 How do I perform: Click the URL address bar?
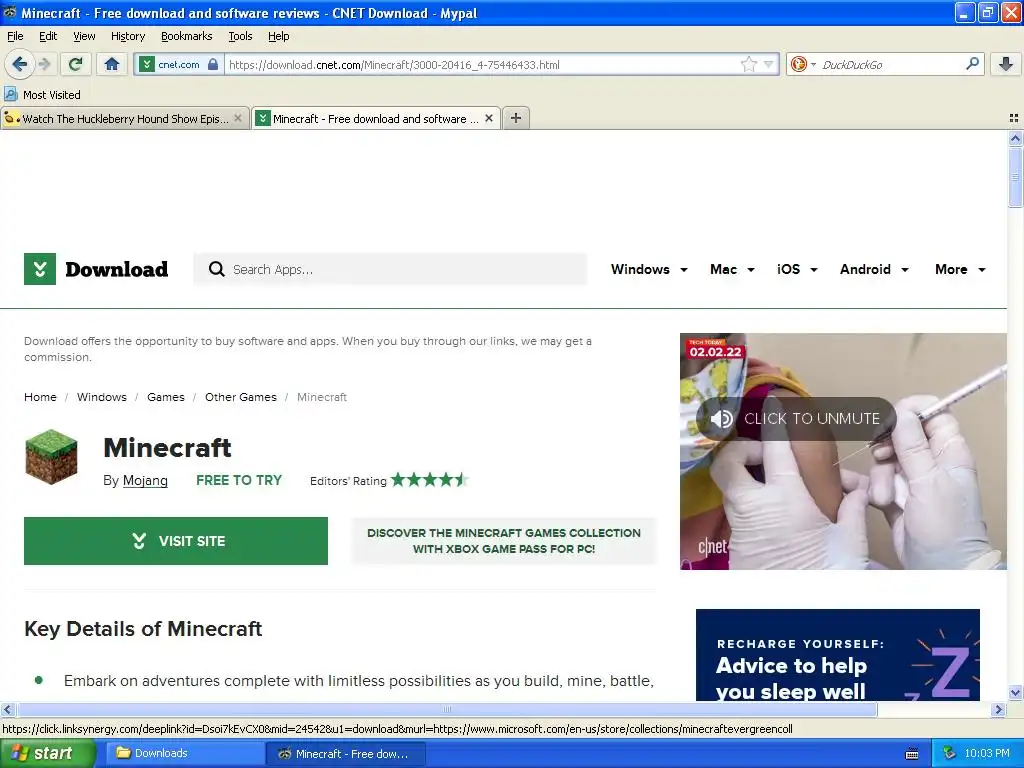coord(482,65)
